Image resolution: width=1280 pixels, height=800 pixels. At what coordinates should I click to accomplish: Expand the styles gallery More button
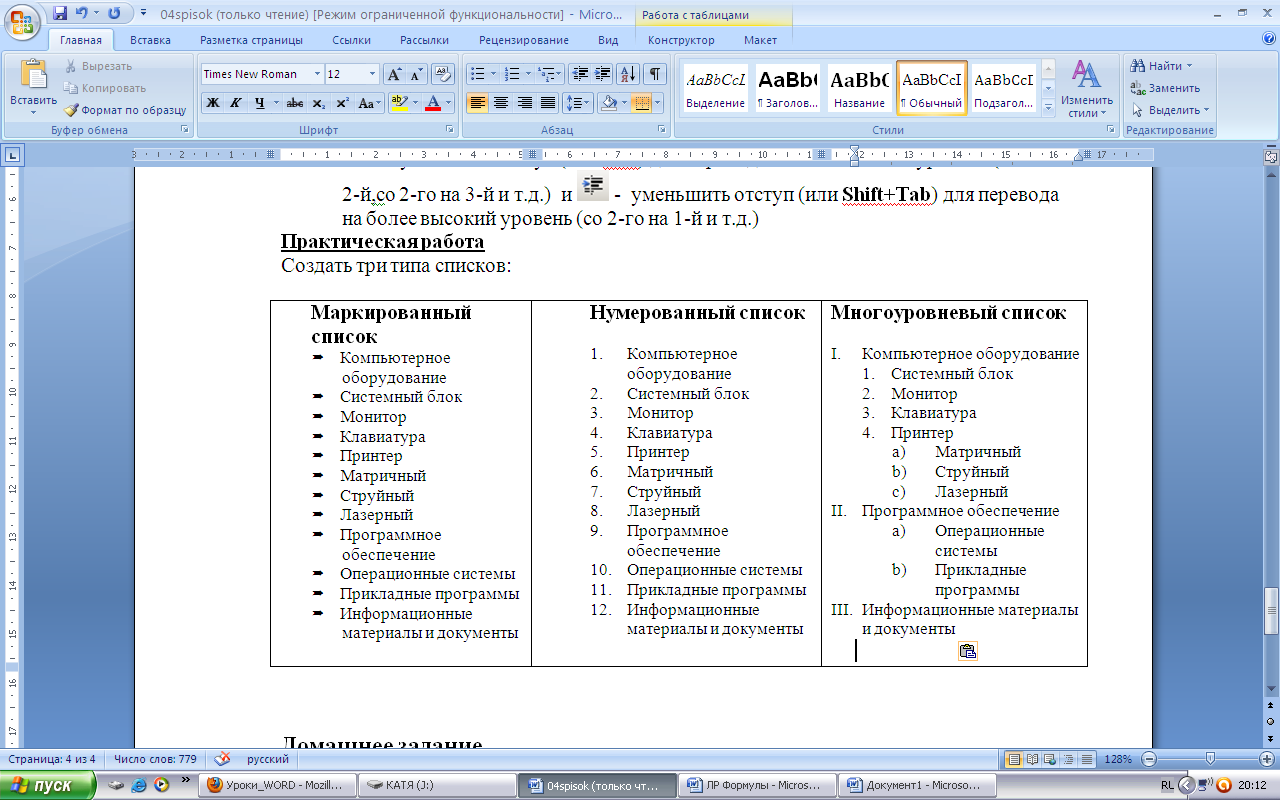1048,106
